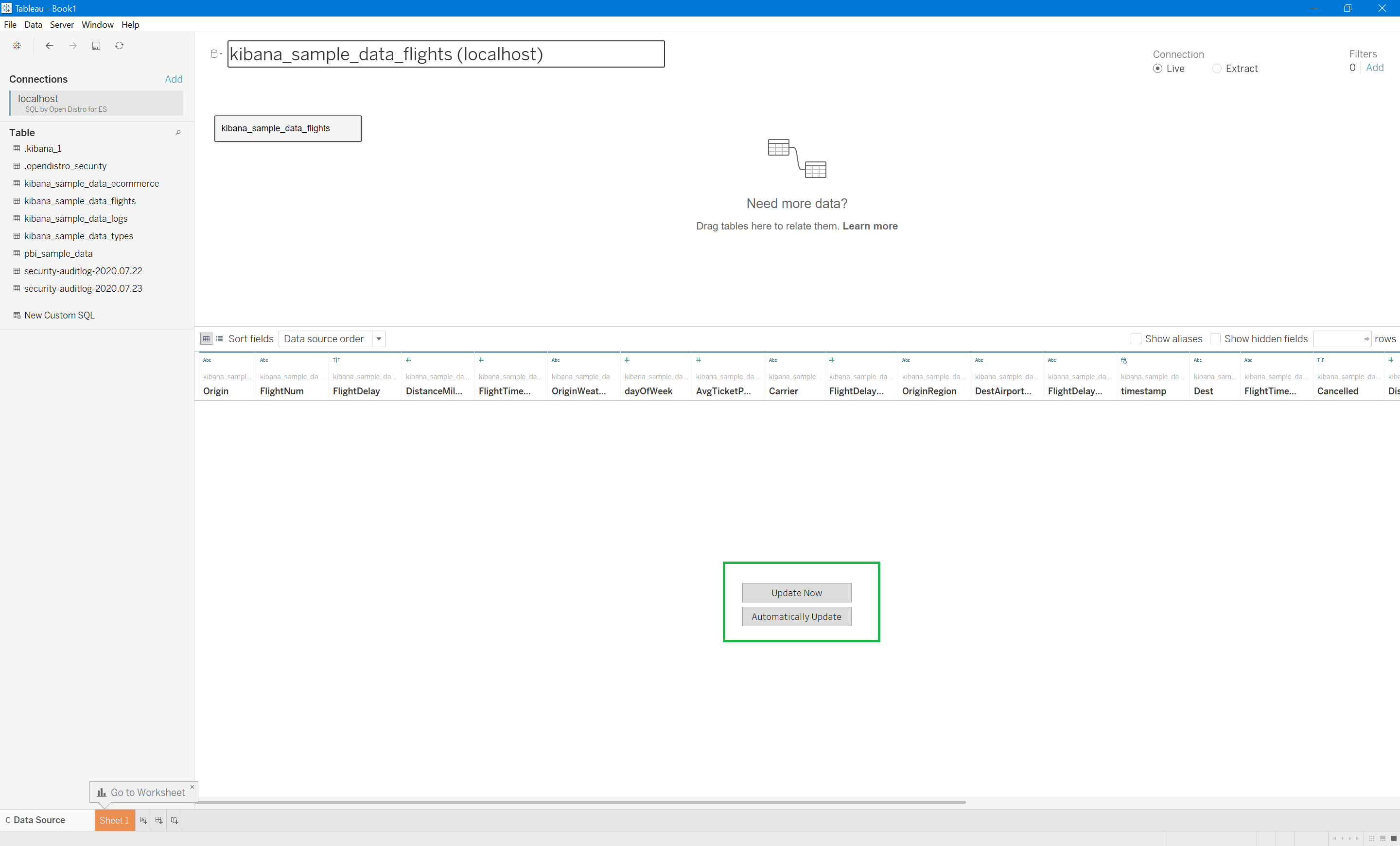Select .kibana_1 in the table list
The width and height of the screenshot is (1400, 846).
[43, 148]
